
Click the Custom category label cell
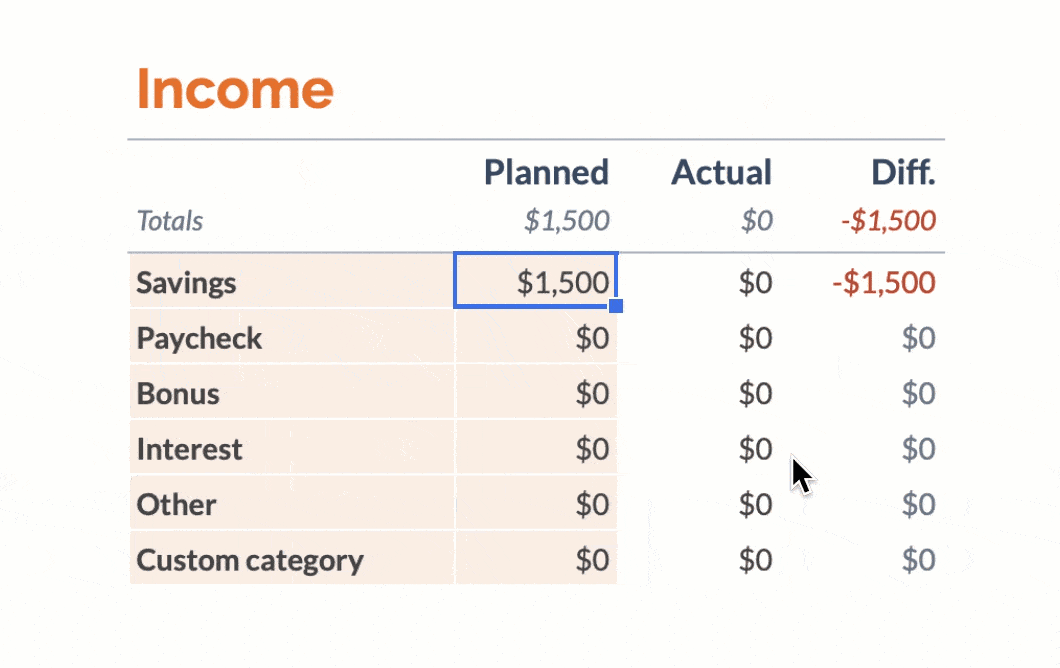tap(292, 558)
